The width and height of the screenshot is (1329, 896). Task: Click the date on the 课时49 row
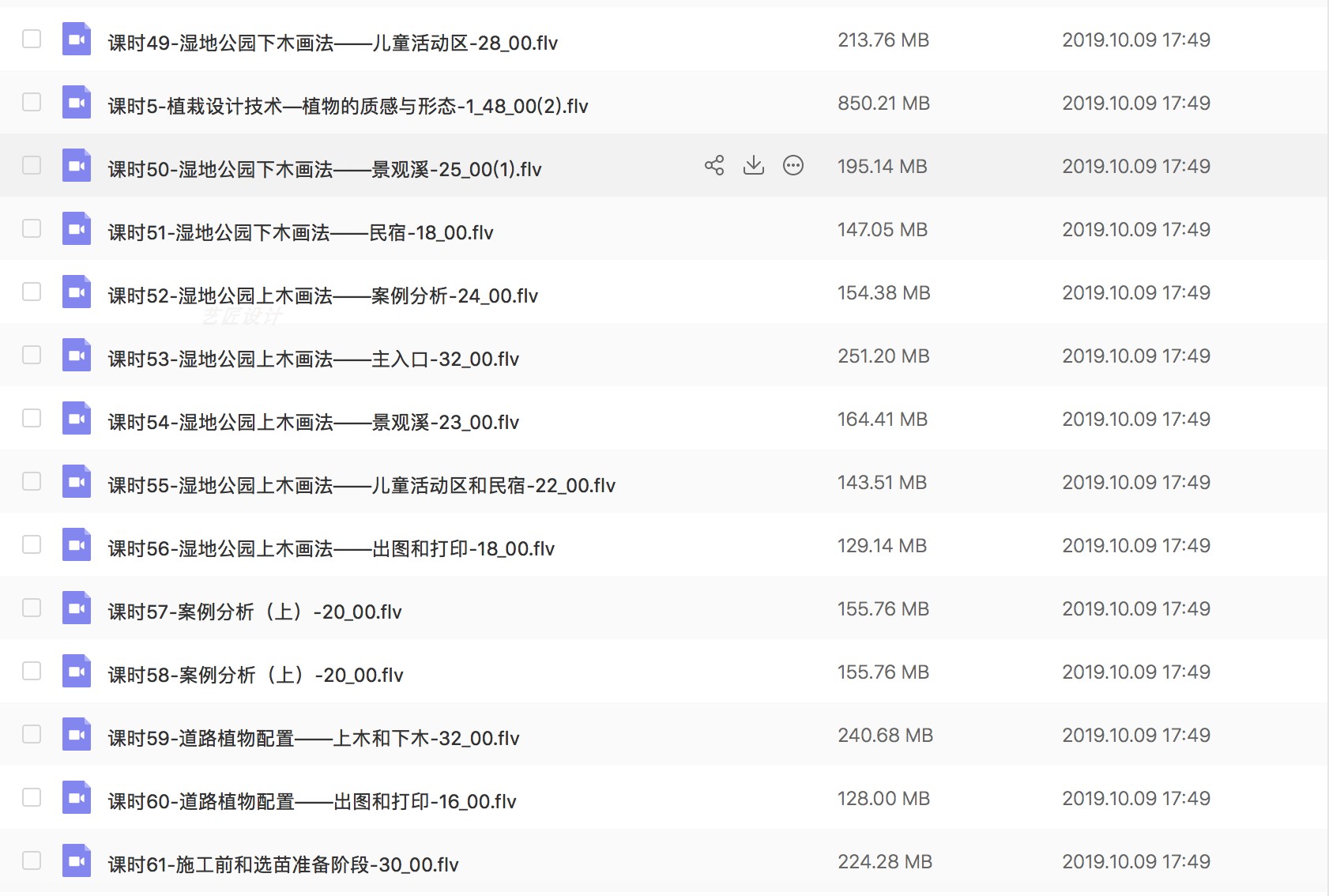tap(1136, 40)
